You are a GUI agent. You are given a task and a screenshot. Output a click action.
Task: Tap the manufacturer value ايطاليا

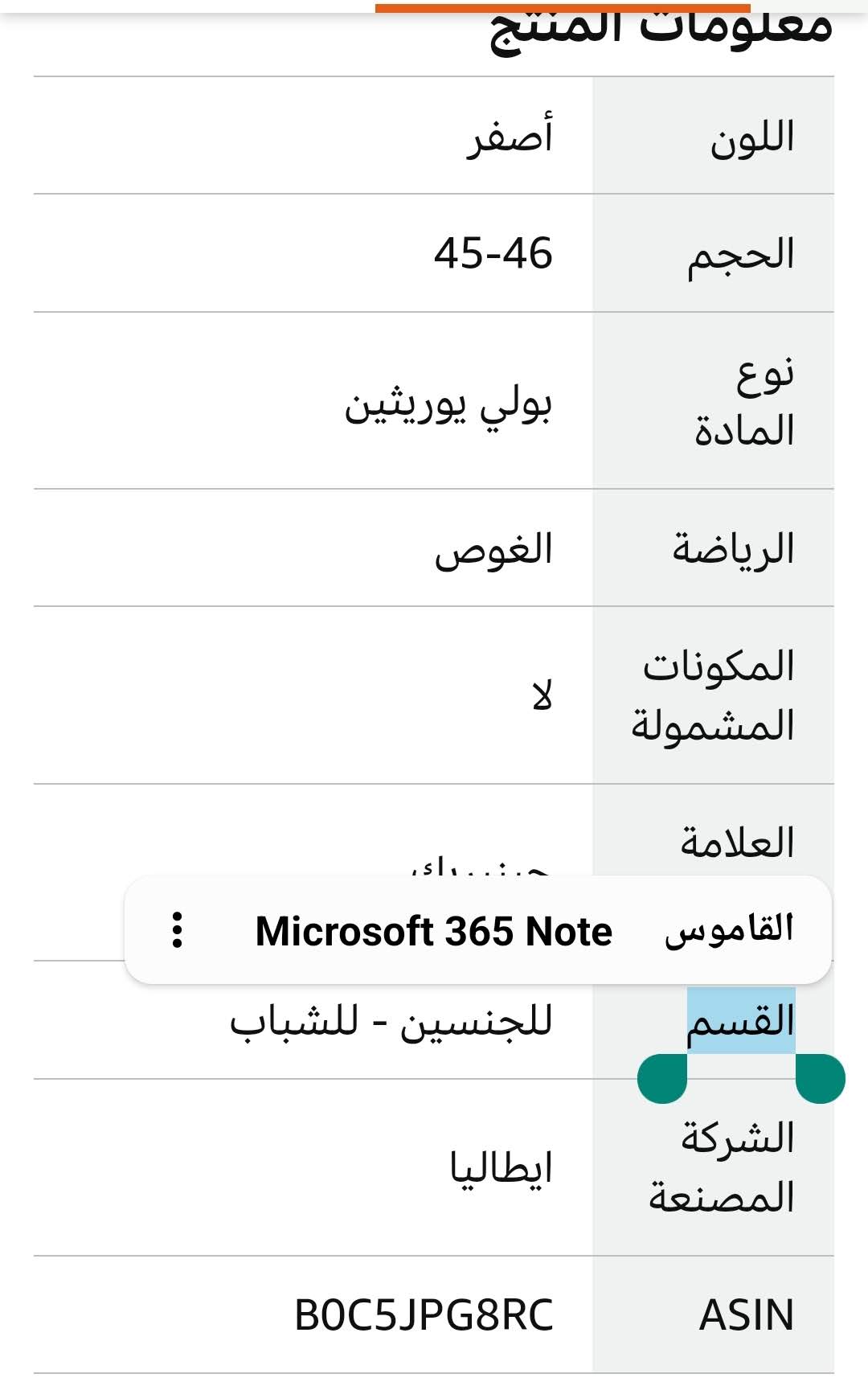pyautogui.click(x=501, y=1168)
